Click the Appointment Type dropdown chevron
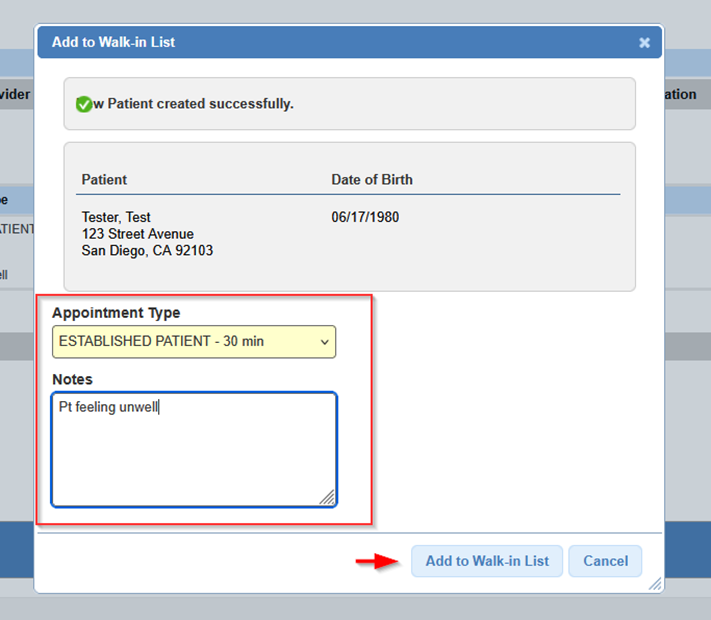Viewport: 711px width, 620px height. [324, 342]
